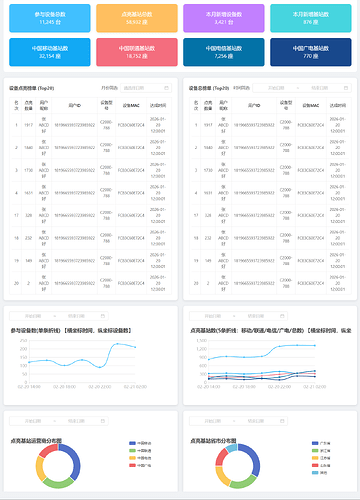
Task: Click red segment of operator donut chart
Action: 47,450
